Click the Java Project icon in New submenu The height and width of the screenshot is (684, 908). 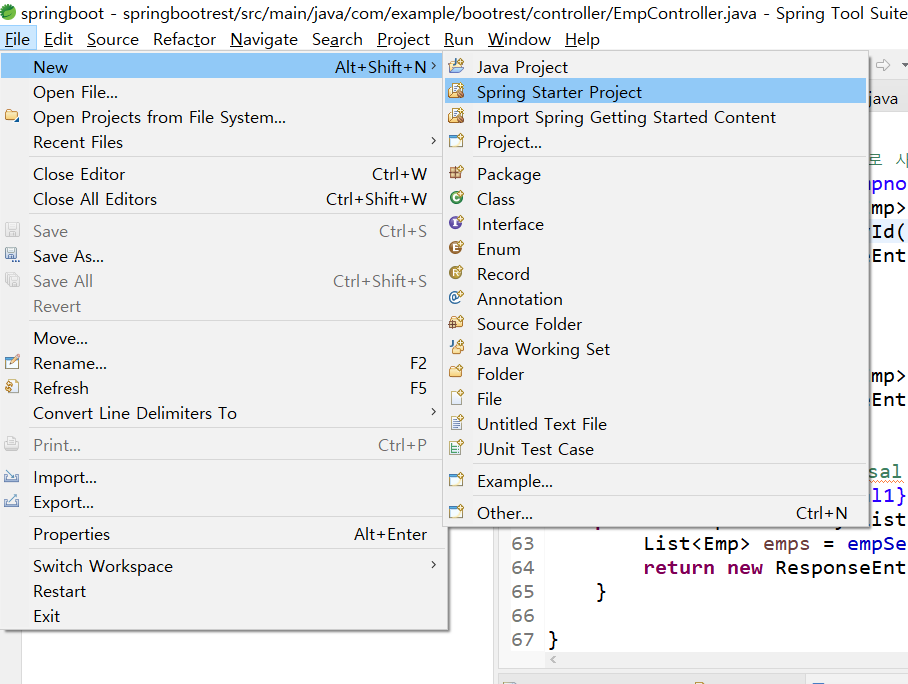(456, 66)
